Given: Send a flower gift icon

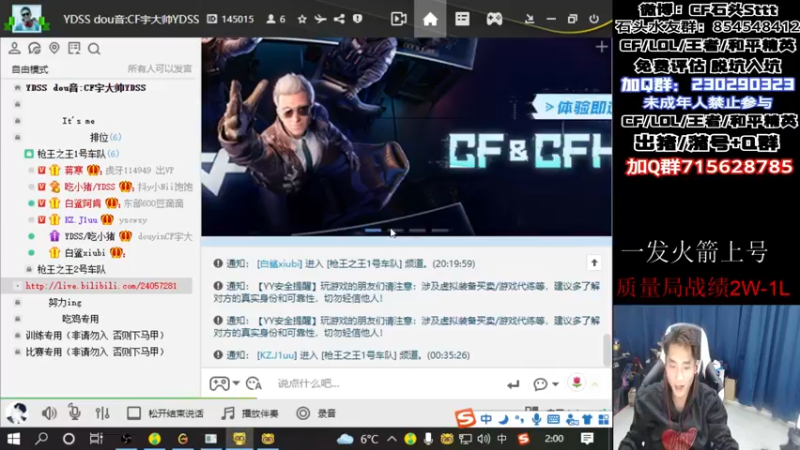Looking at the screenshot, I should (577, 383).
